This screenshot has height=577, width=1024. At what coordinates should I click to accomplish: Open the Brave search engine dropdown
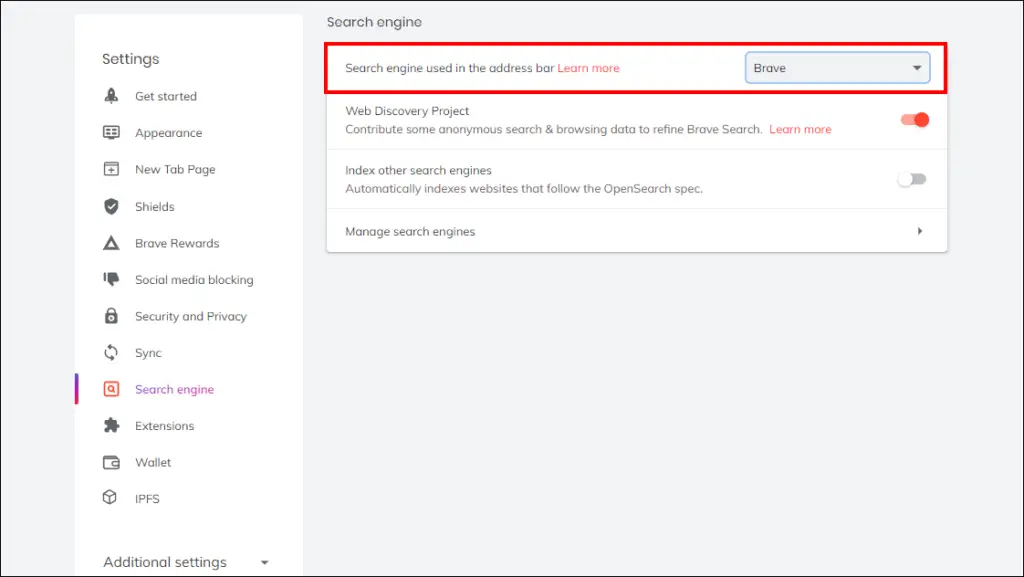(837, 68)
